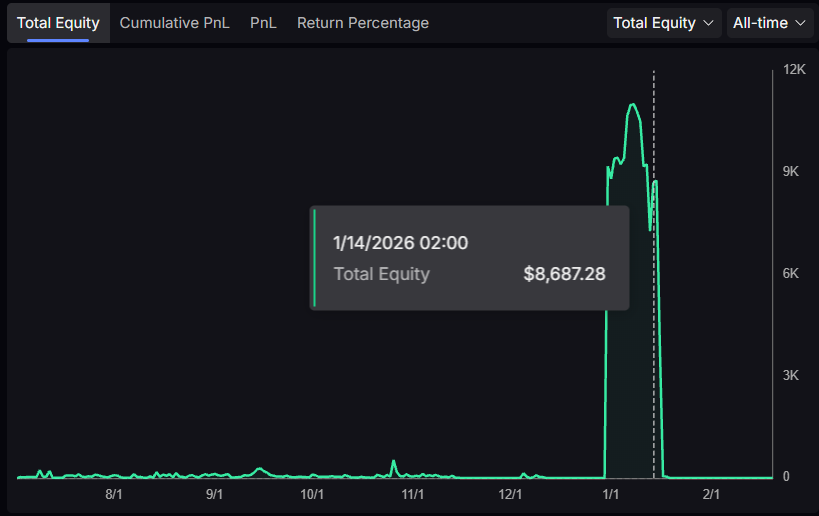
Task: Click the 10/1 date label
Action: click(312, 494)
